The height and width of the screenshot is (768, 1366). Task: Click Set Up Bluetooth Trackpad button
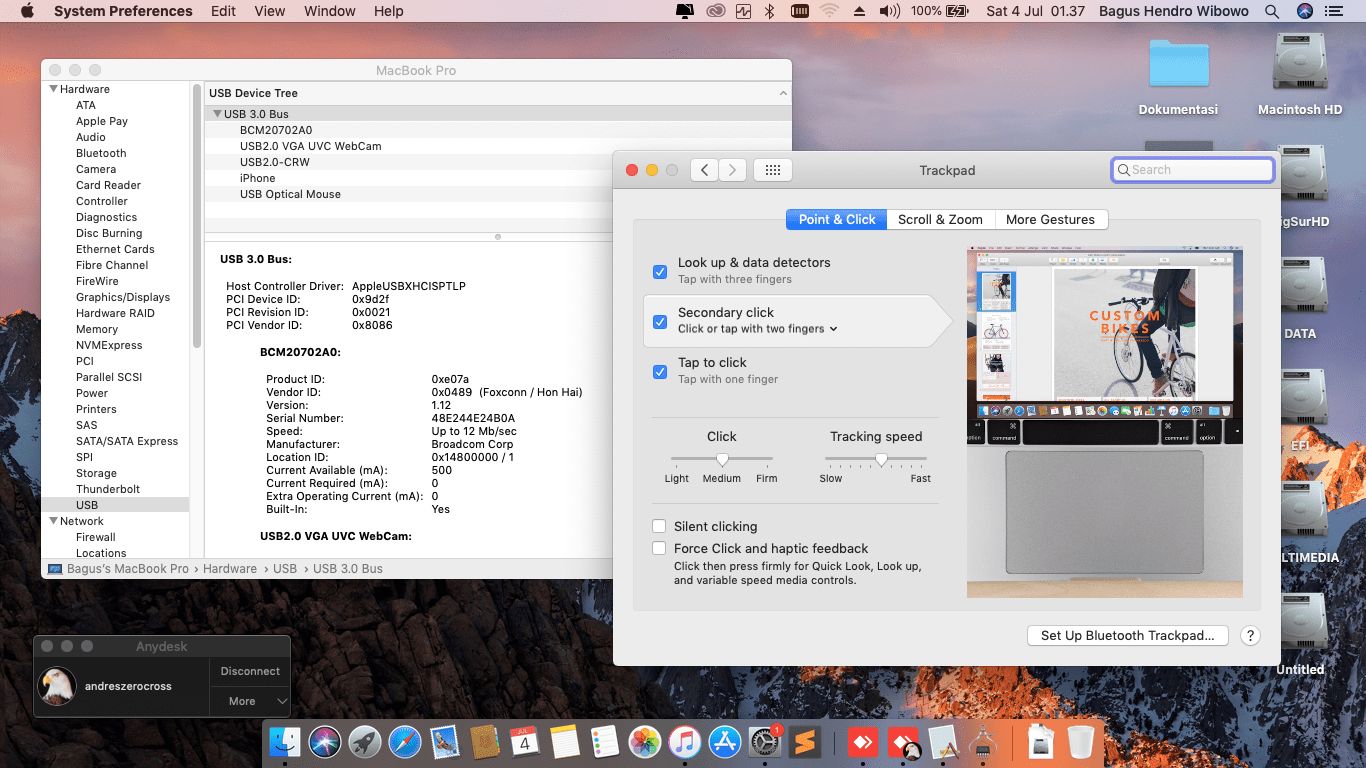1127,635
